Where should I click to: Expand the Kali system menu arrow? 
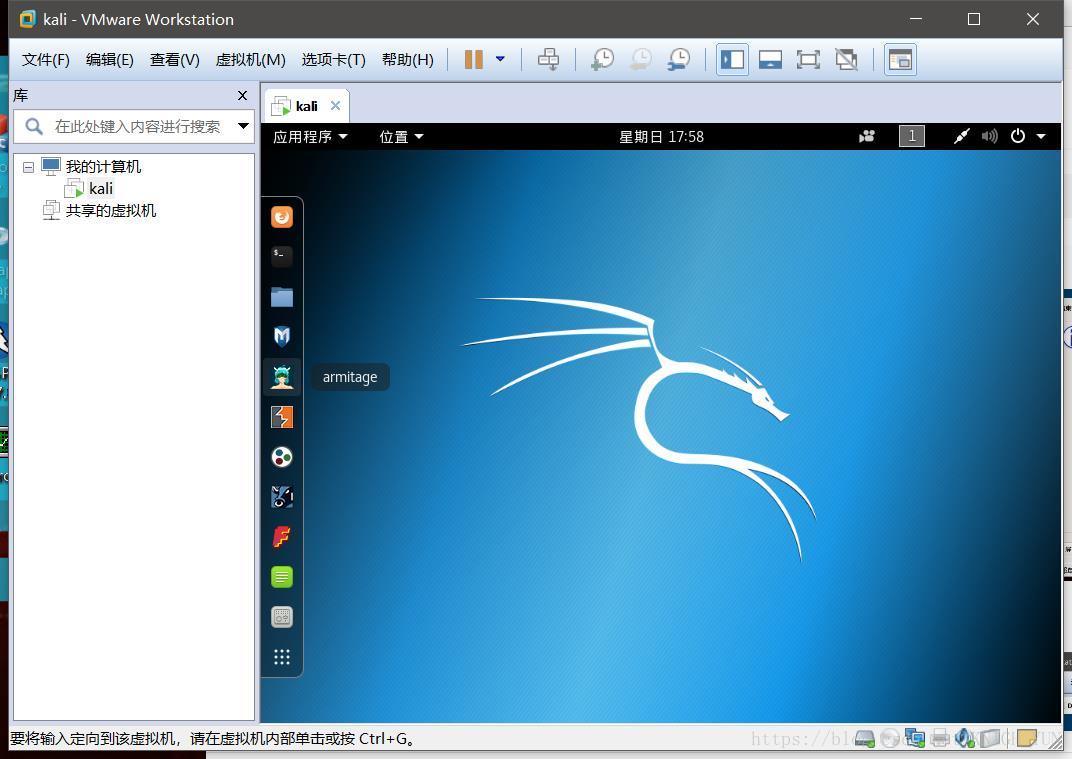pyautogui.click(x=1041, y=136)
